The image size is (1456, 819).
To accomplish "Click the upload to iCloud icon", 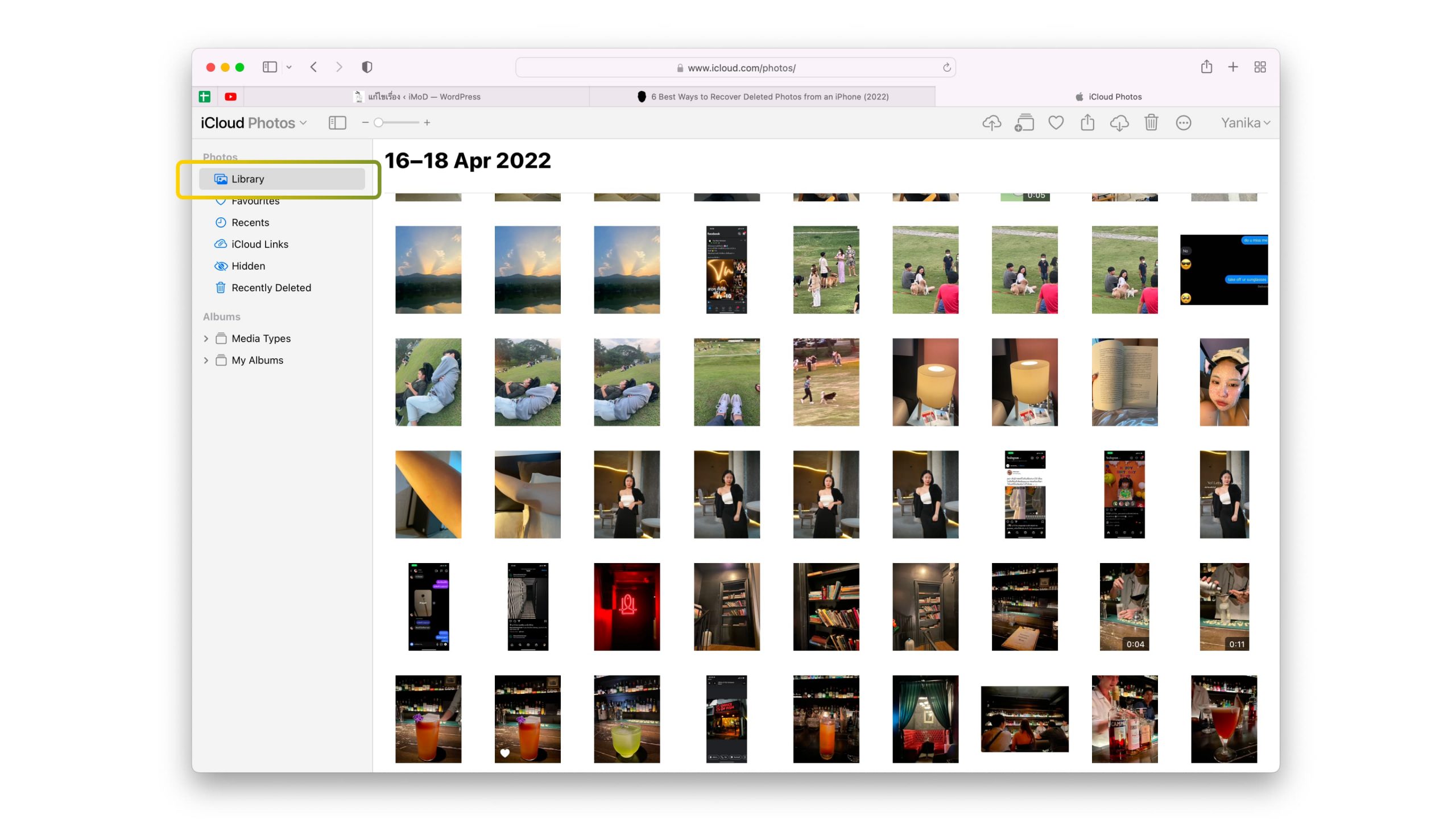I will click(991, 123).
